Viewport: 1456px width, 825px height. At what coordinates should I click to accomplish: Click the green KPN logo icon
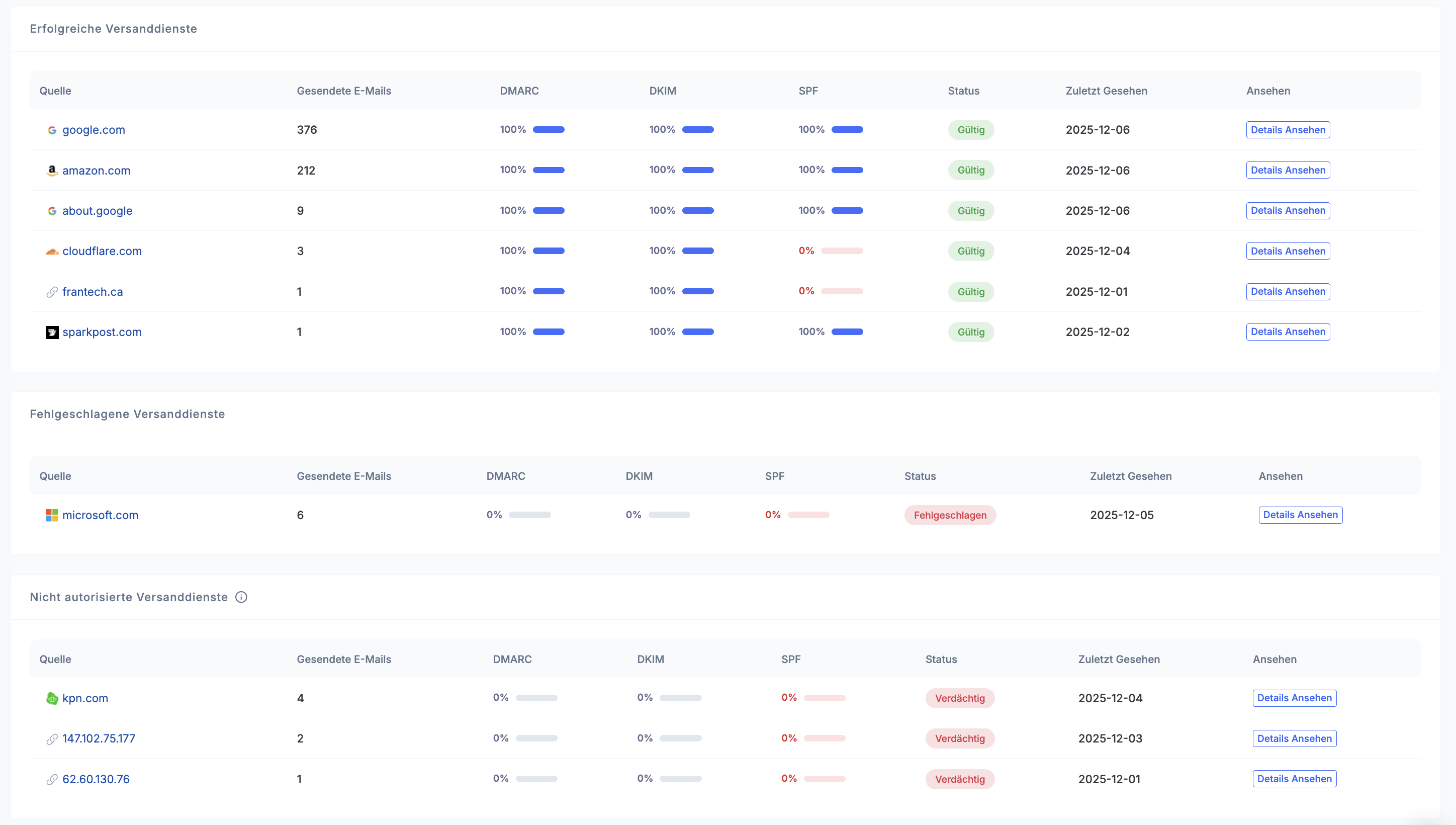point(52,698)
